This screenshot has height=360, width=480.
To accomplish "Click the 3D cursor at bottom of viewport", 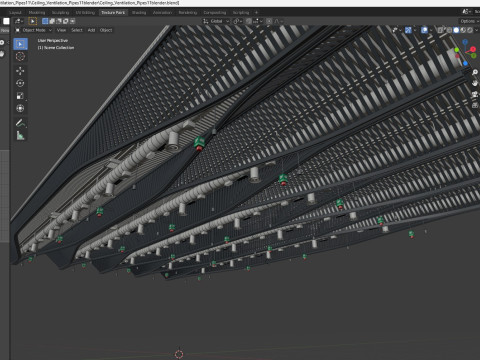I will point(179,354).
